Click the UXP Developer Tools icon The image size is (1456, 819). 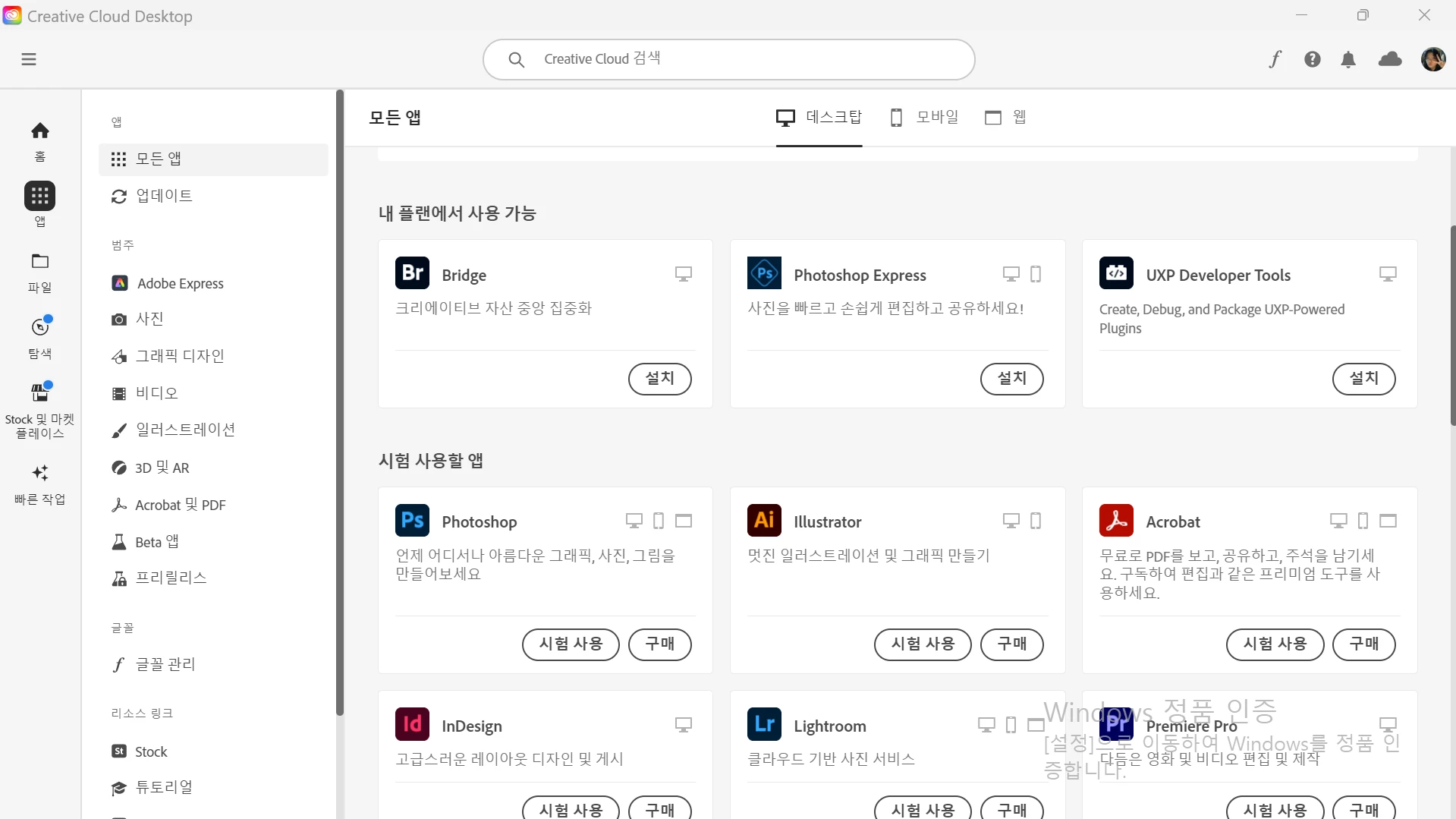[1116, 273]
